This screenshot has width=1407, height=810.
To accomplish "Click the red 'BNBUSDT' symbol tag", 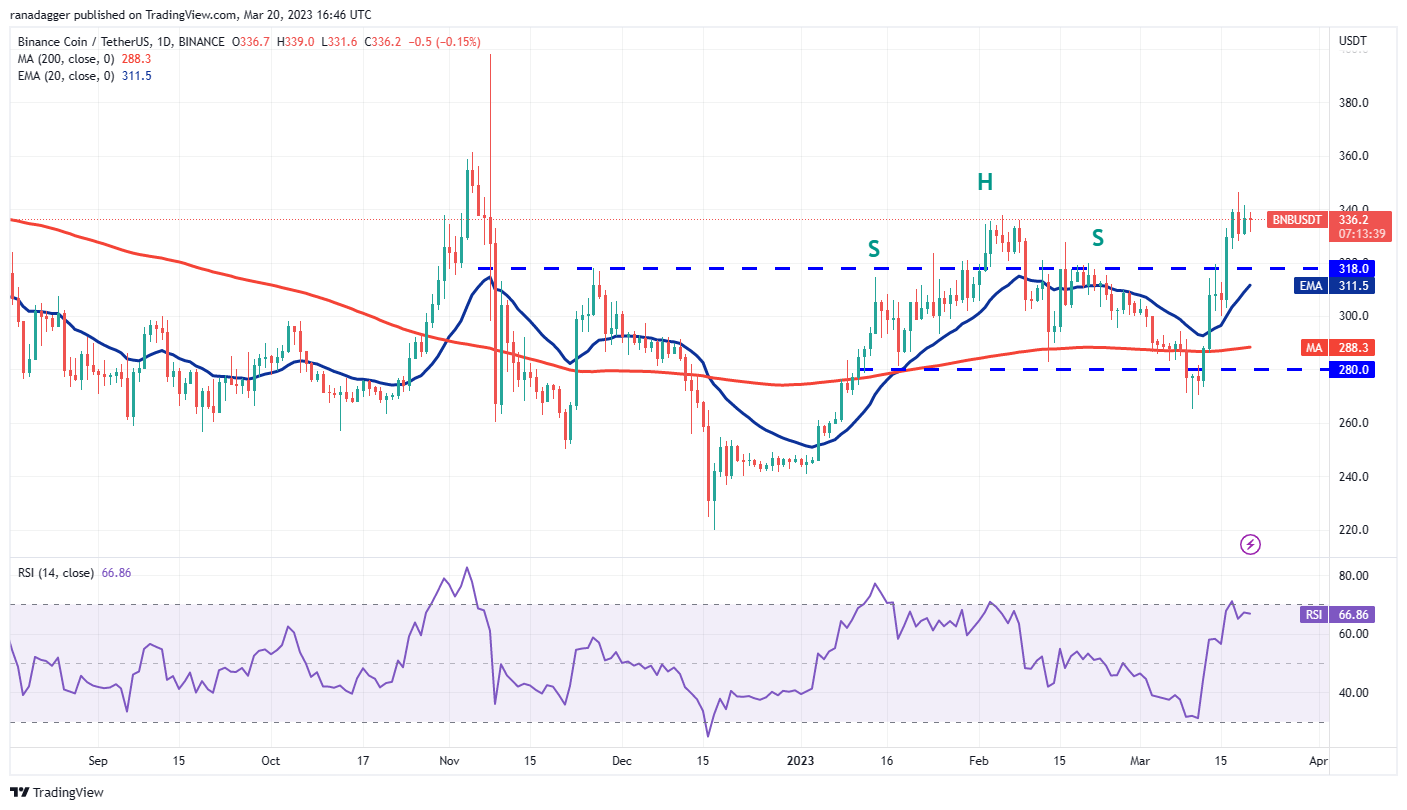I will coord(1296,220).
